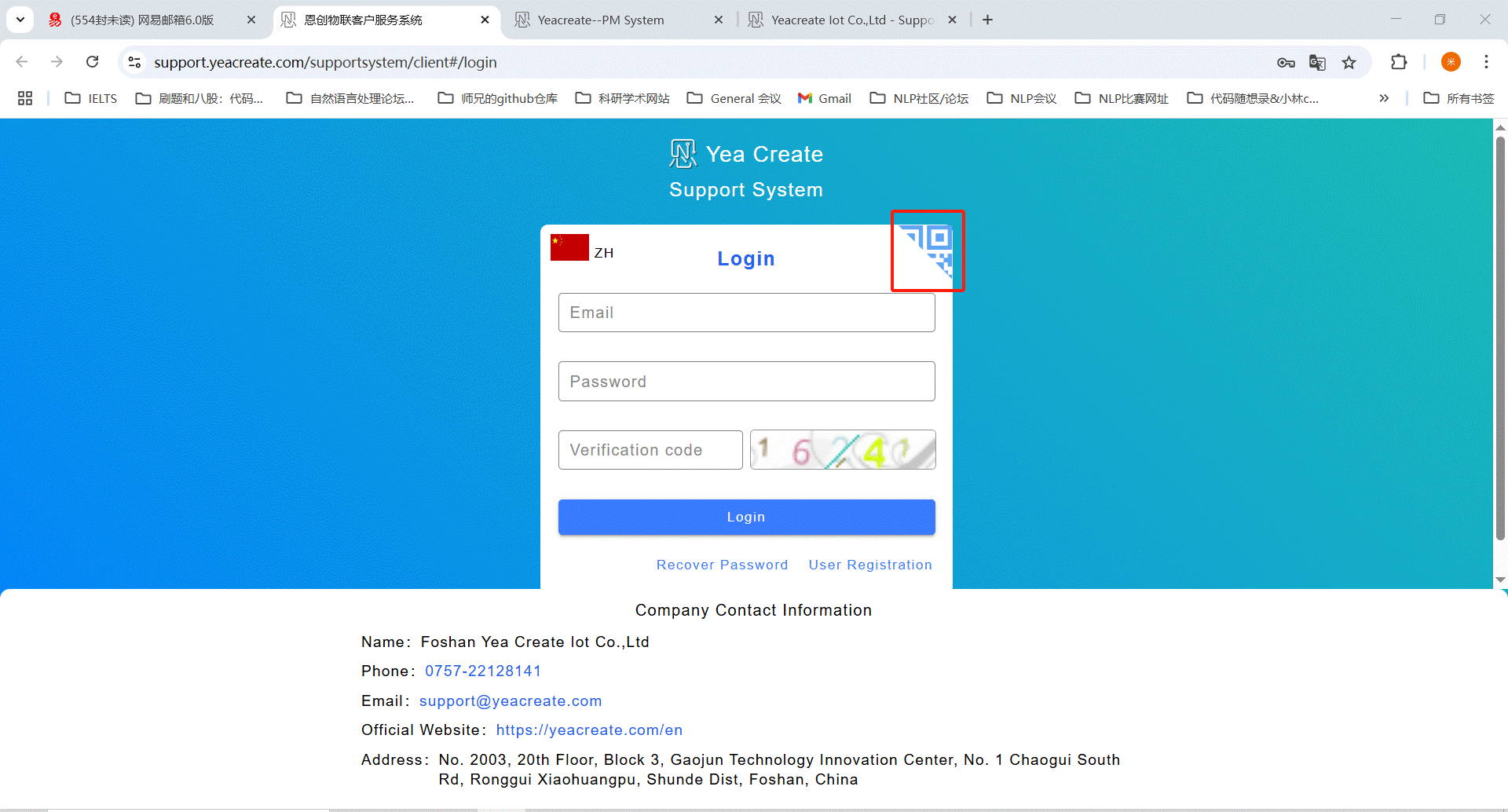
Task: Focus the Email input field
Action: pyautogui.click(x=746, y=313)
